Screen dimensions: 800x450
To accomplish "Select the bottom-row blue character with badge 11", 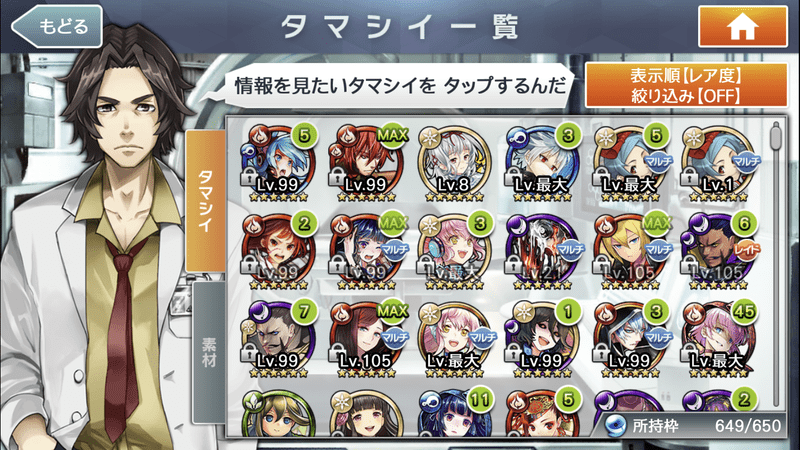I will click(454, 414).
